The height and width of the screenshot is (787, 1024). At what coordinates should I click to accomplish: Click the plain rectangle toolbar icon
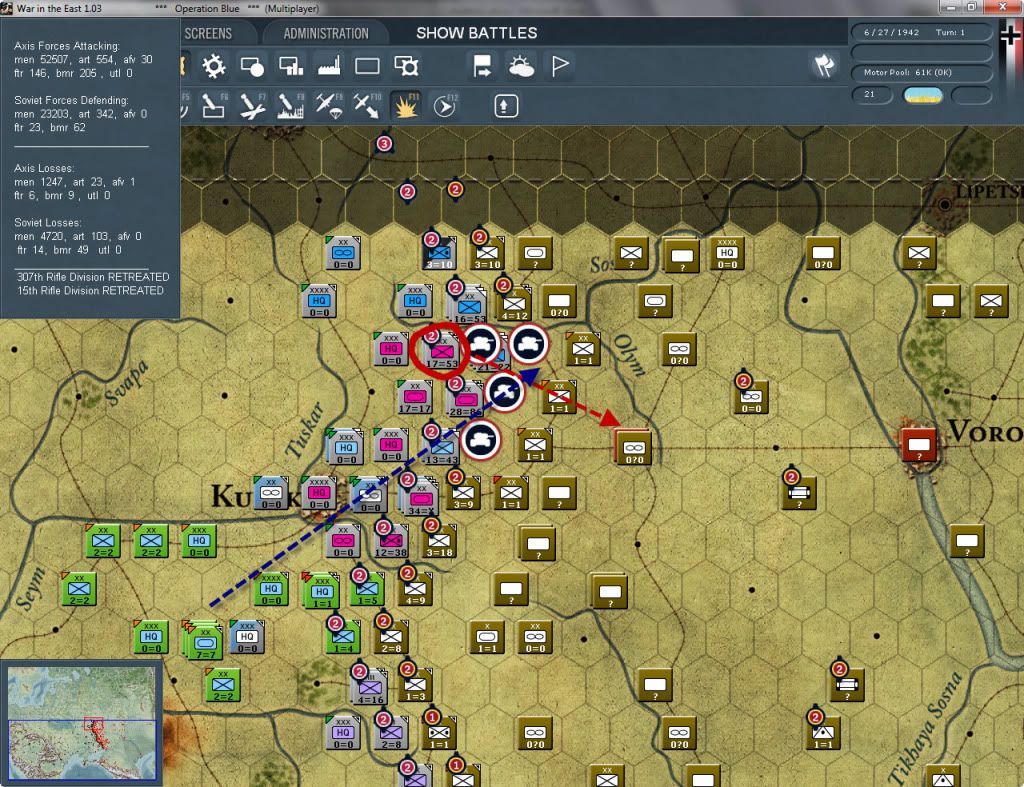click(x=367, y=66)
